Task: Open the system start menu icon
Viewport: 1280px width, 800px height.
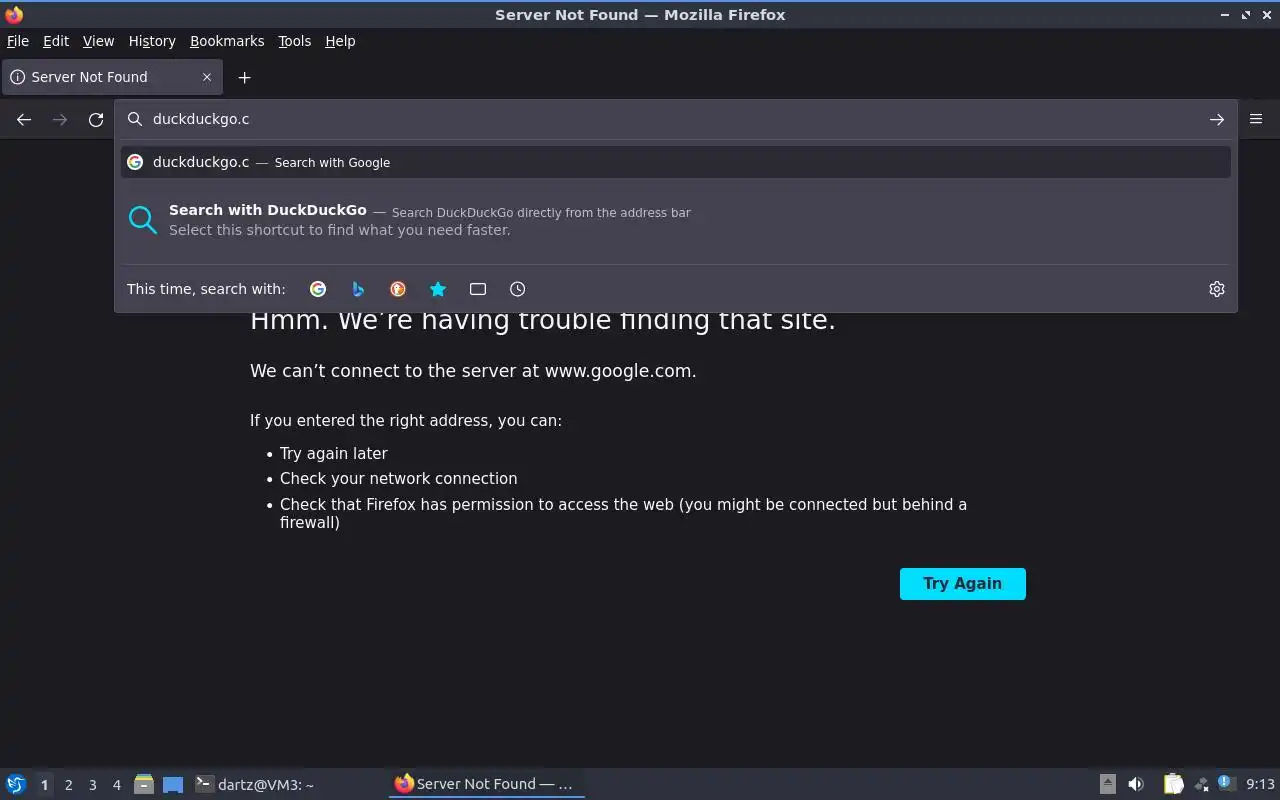Action: [15, 784]
